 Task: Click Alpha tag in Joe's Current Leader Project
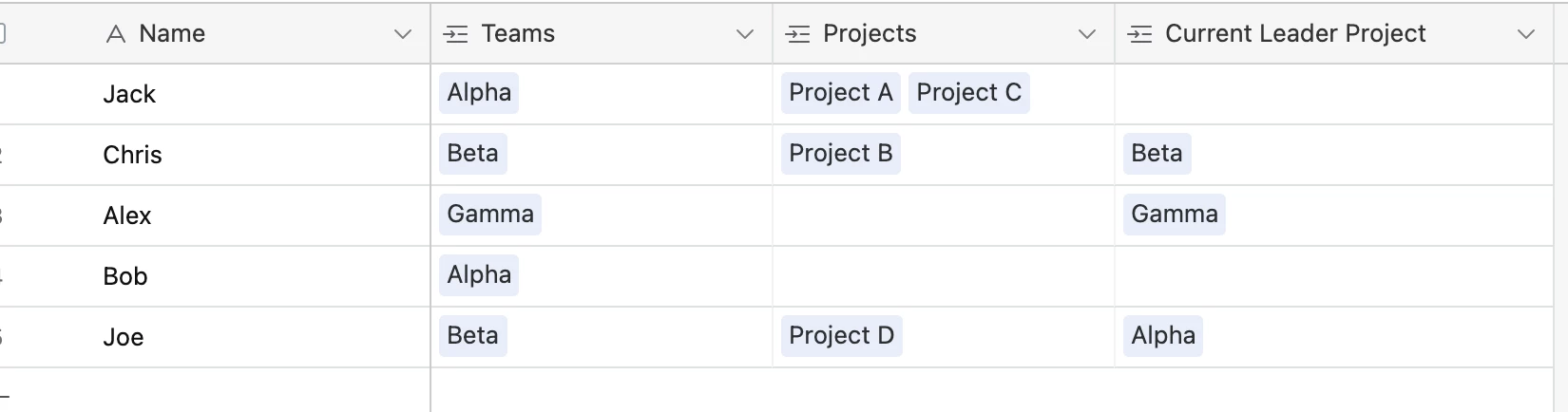click(x=1163, y=336)
